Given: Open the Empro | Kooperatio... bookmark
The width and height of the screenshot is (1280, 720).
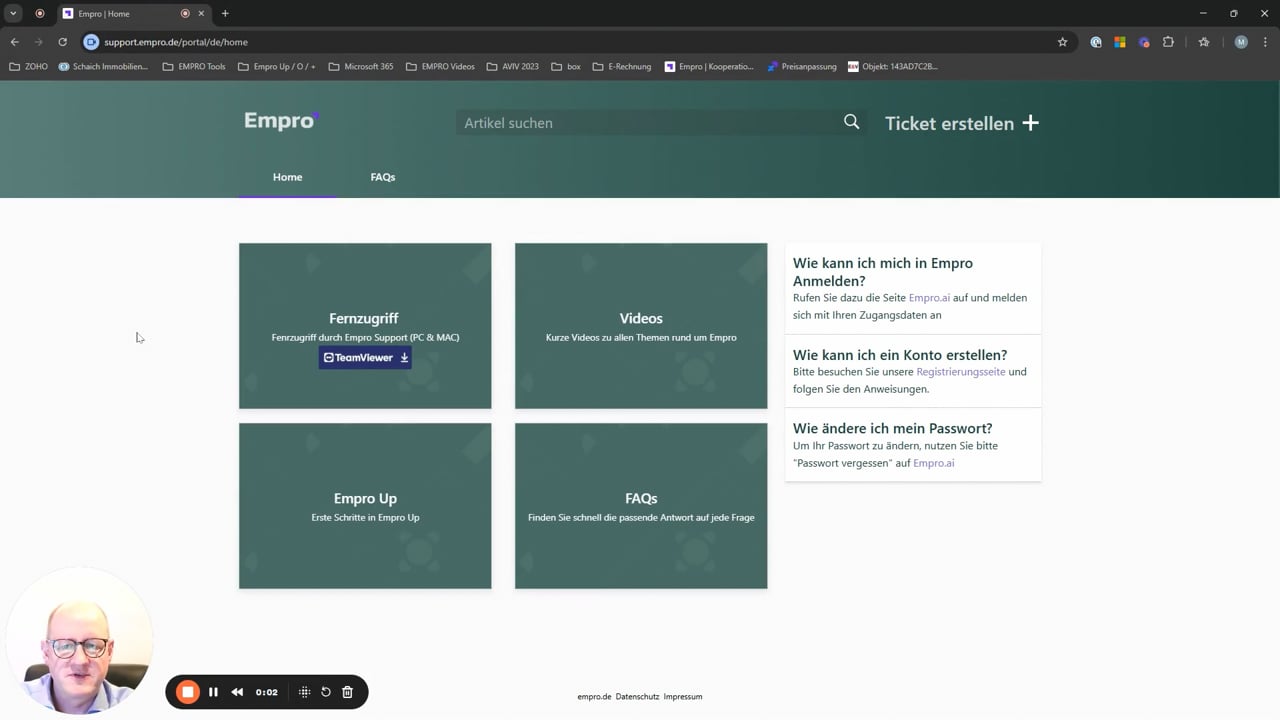Looking at the screenshot, I should 709,67.
